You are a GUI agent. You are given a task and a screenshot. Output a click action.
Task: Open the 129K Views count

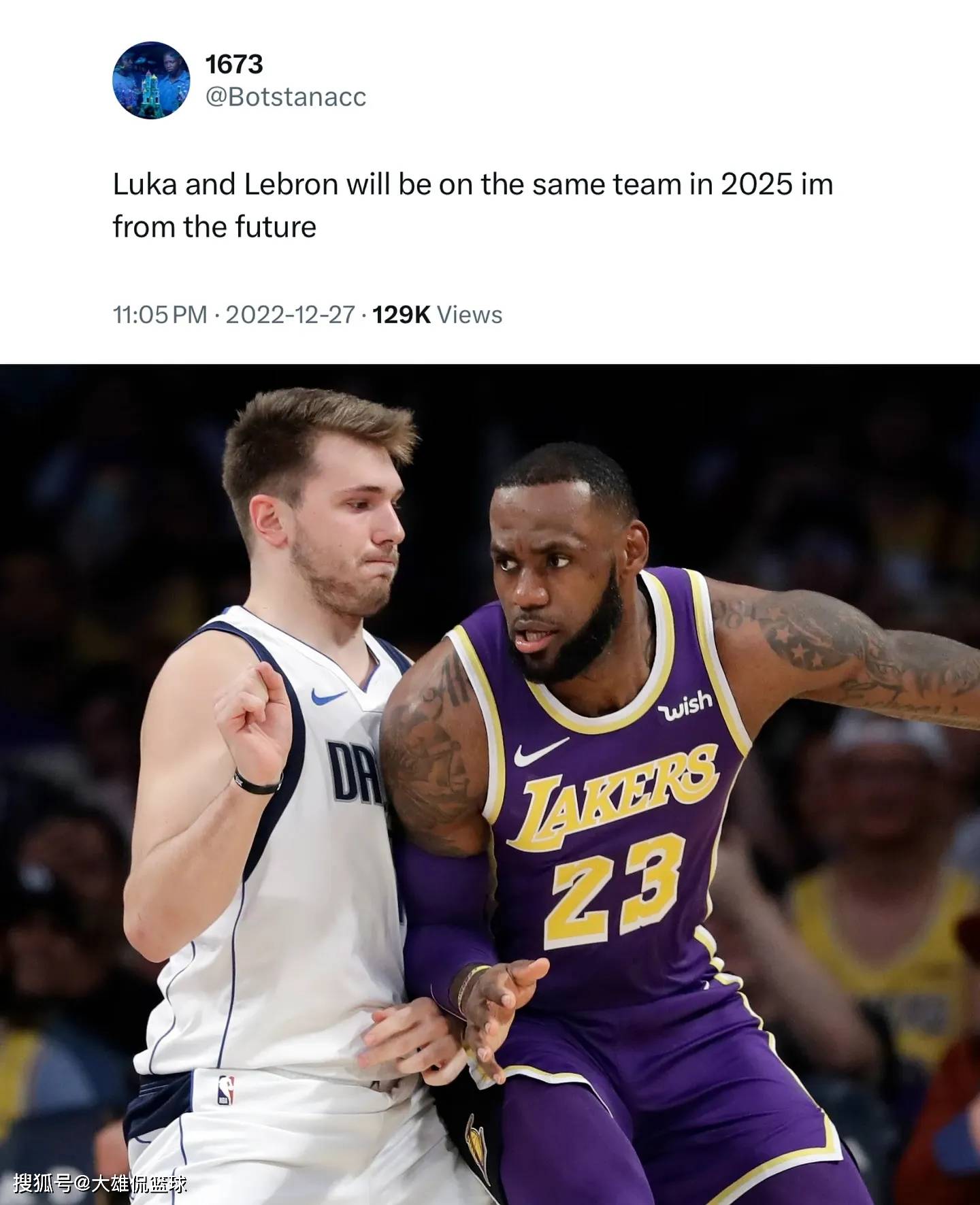(438, 314)
